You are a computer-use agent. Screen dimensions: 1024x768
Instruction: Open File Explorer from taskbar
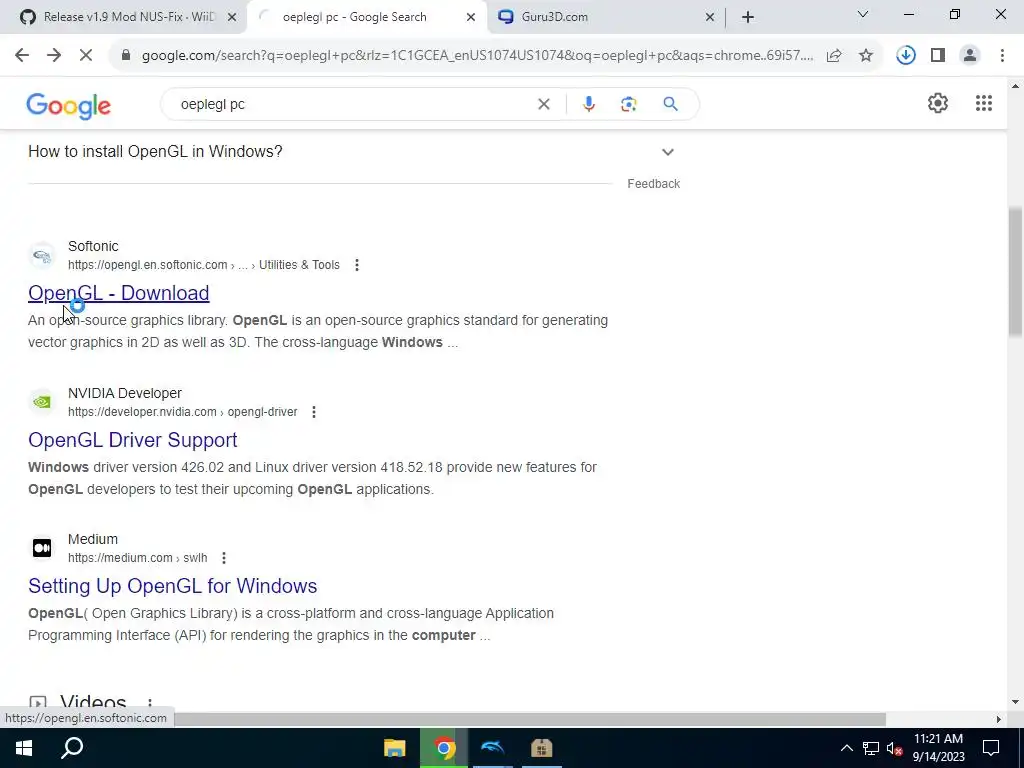[x=394, y=748]
